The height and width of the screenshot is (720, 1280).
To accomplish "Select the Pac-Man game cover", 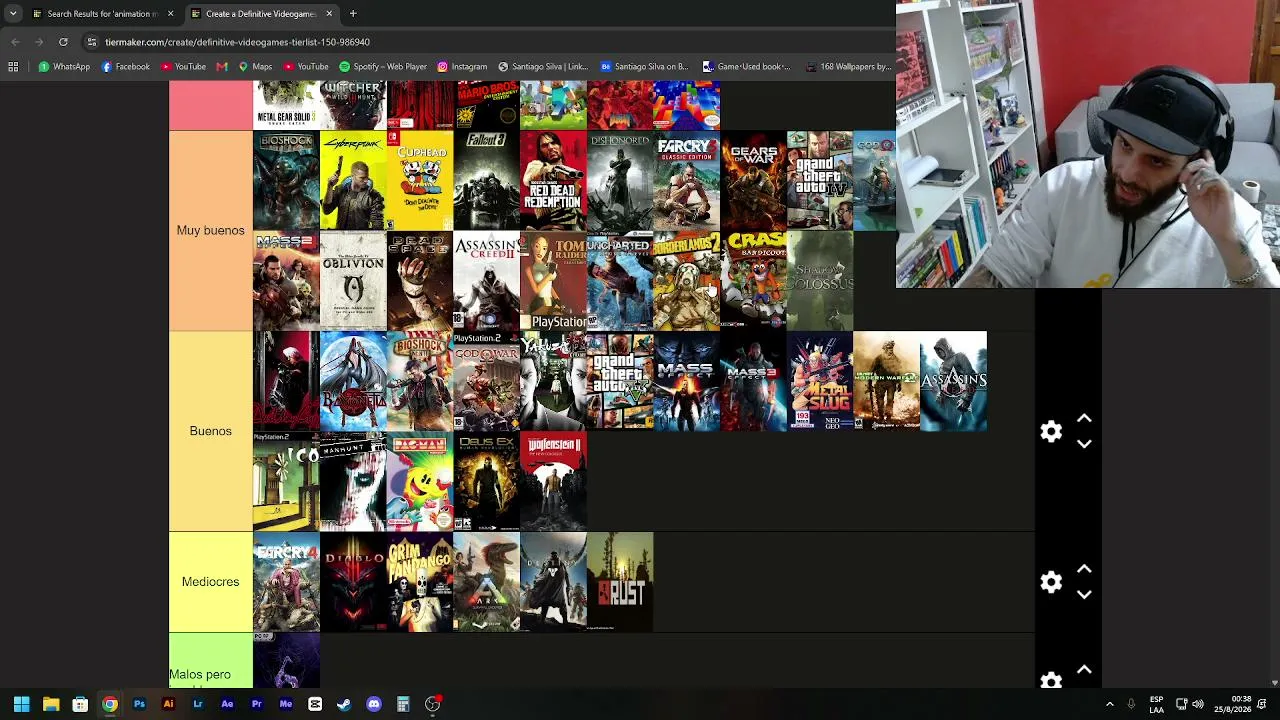I will tap(420, 481).
